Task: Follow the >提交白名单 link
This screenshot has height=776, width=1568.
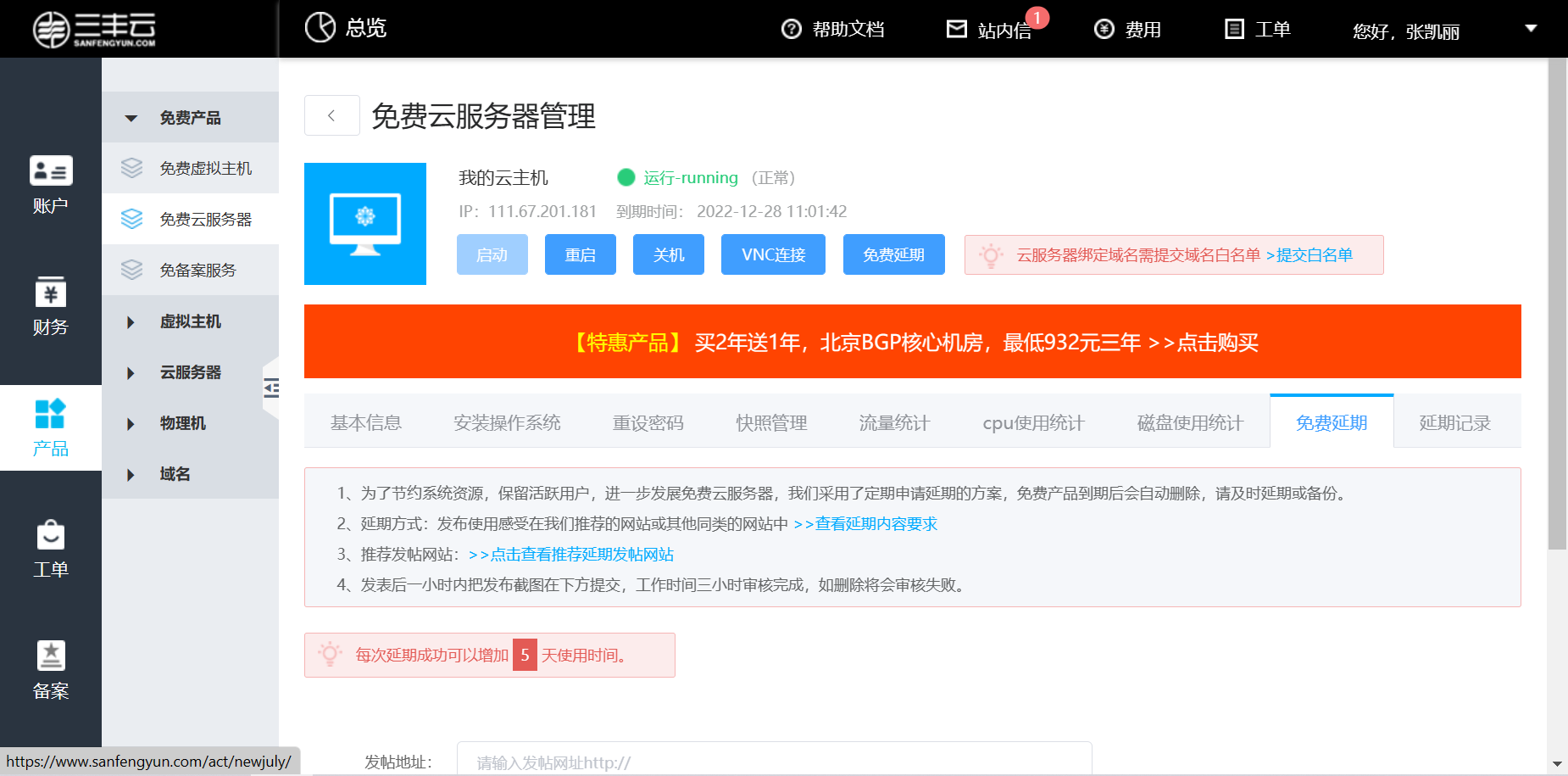Action: 1309,255
